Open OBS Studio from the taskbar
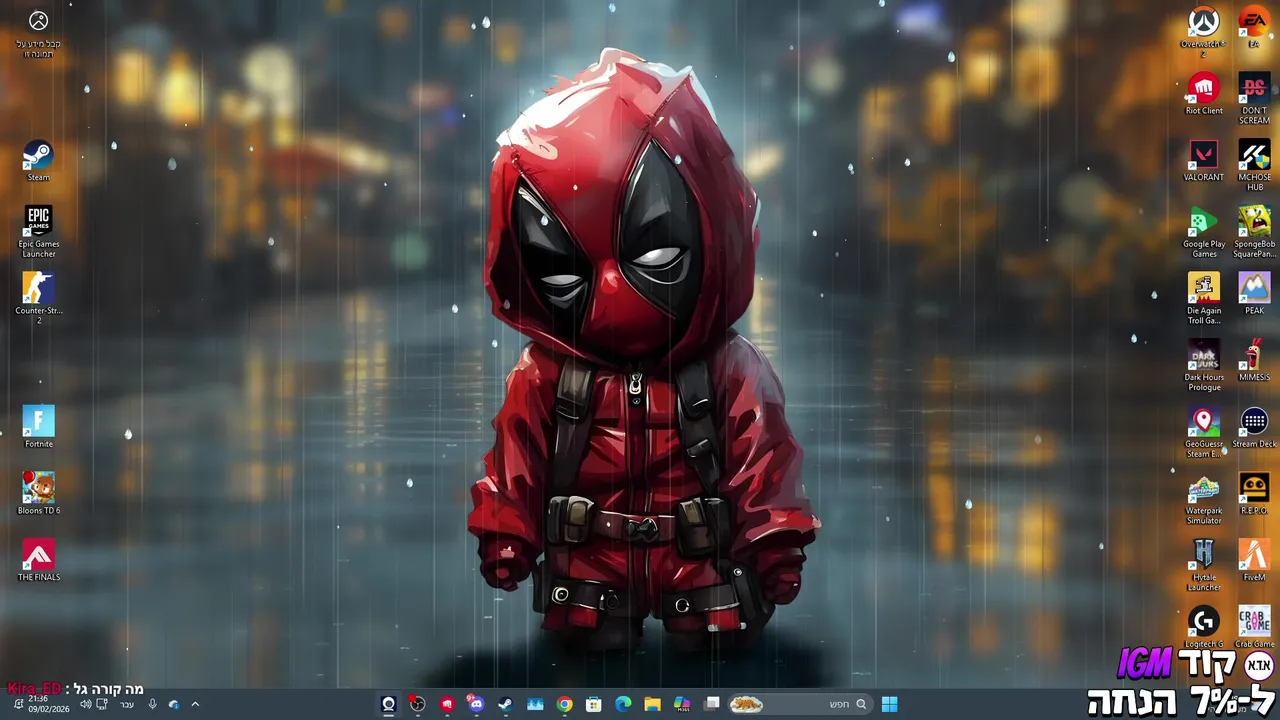The height and width of the screenshot is (720, 1280). 417,704
